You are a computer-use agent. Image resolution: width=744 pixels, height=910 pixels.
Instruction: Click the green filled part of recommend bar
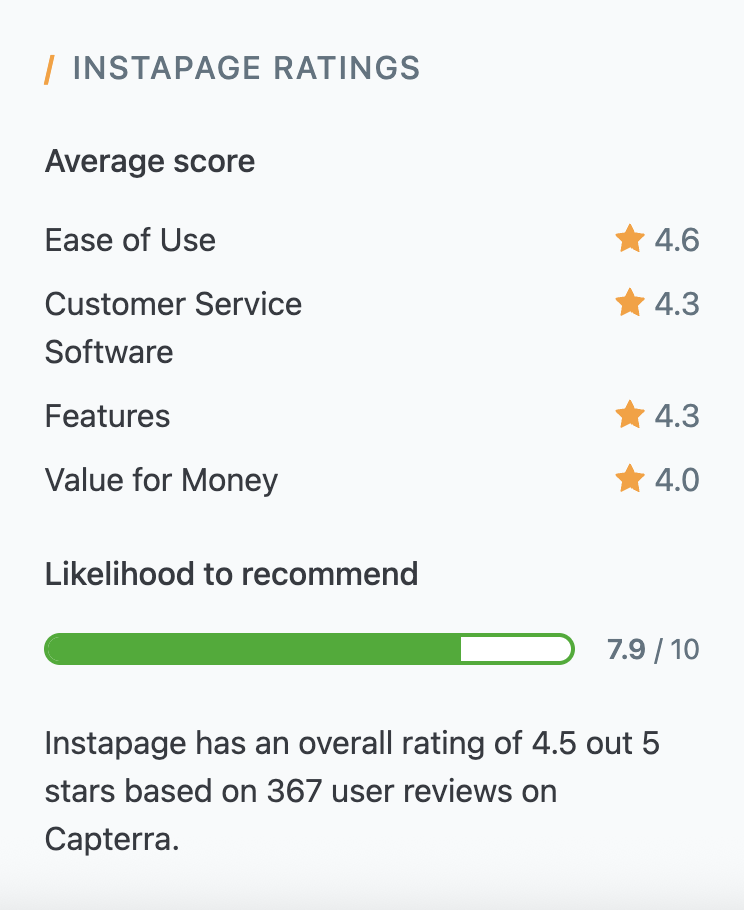click(x=253, y=649)
